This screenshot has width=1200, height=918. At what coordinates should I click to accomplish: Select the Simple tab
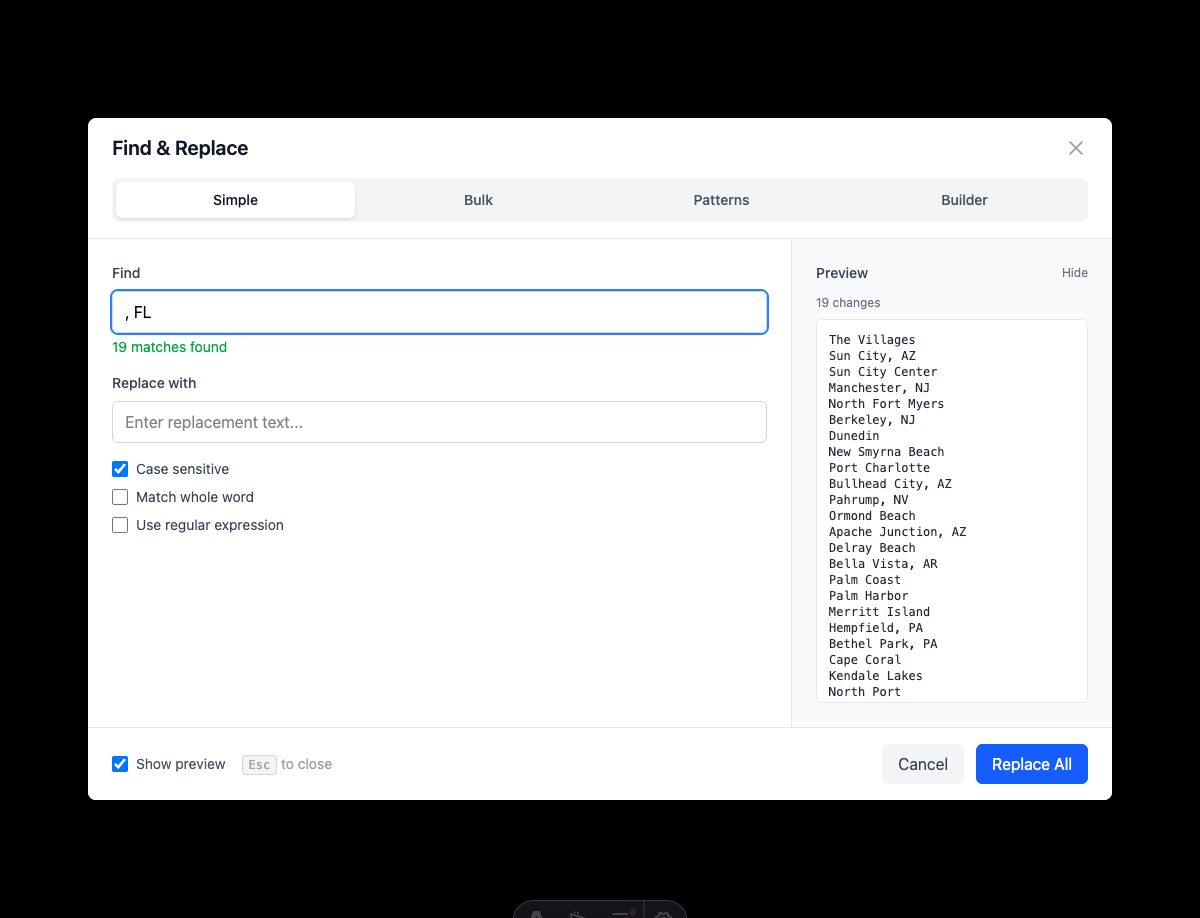point(235,200)
